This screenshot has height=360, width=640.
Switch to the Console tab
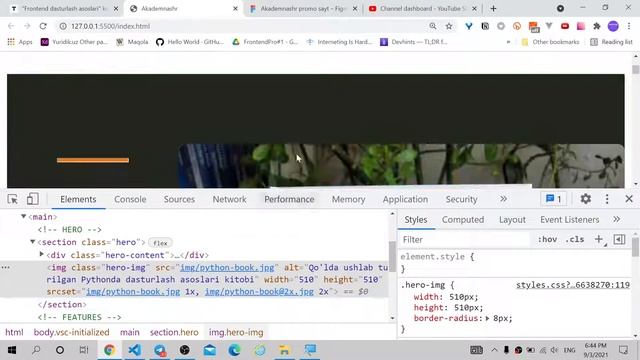tap(130, 199)
